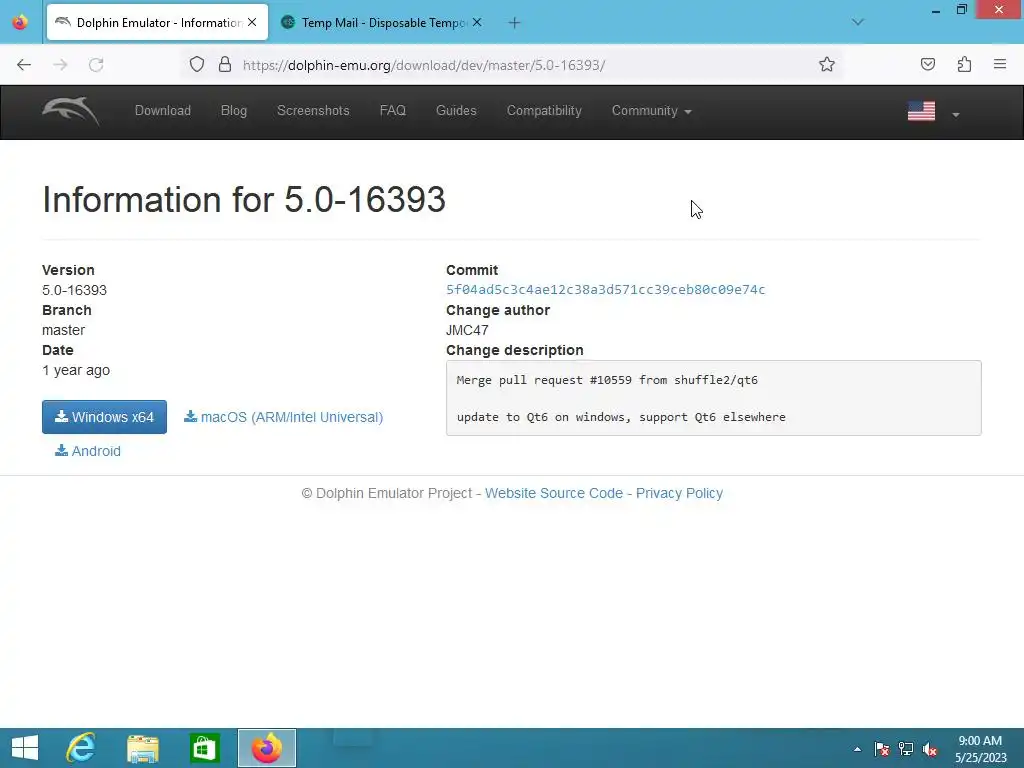Open the Blog nav item
1024x768 pixels.
pyautogui.click(x=234, y=110)
